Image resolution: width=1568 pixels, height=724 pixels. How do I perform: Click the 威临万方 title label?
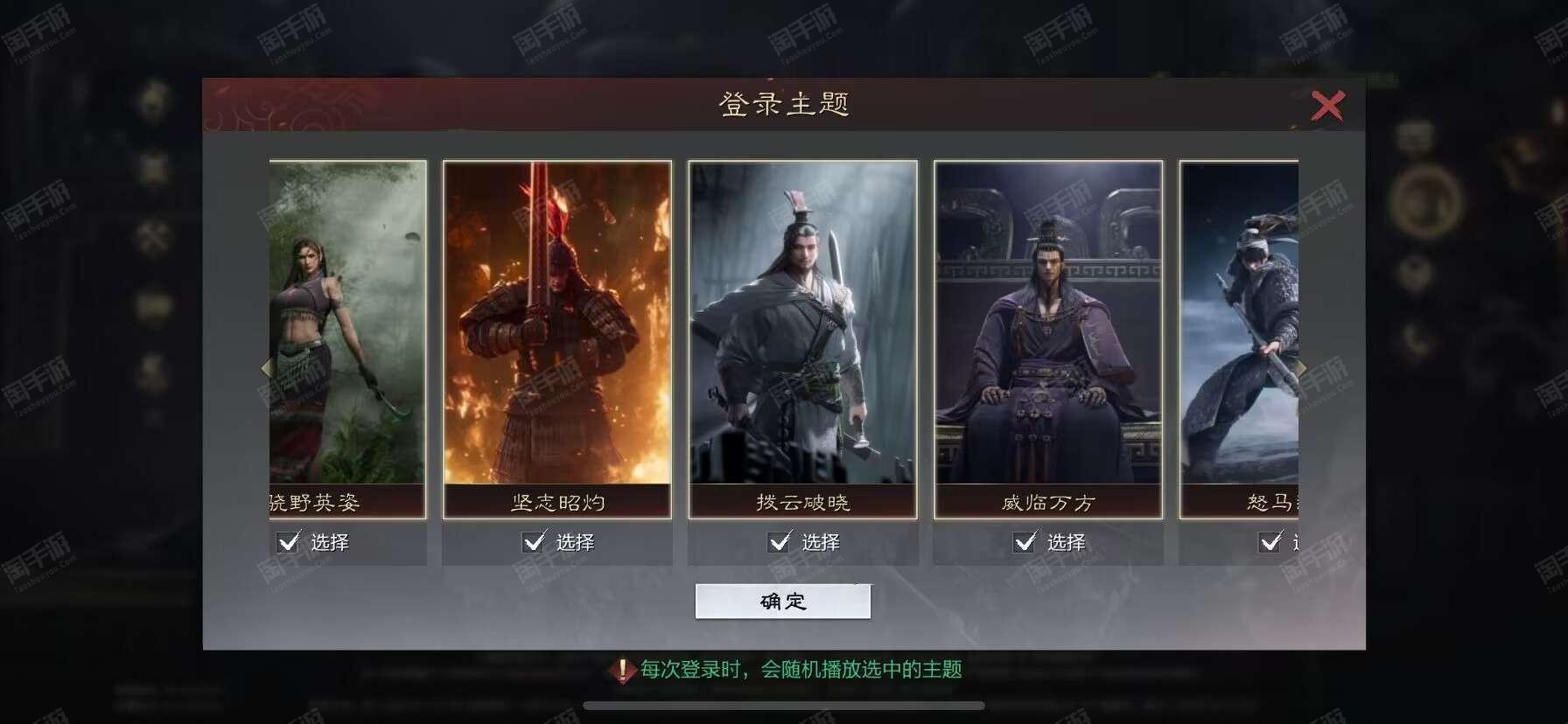click(1048, 503)
